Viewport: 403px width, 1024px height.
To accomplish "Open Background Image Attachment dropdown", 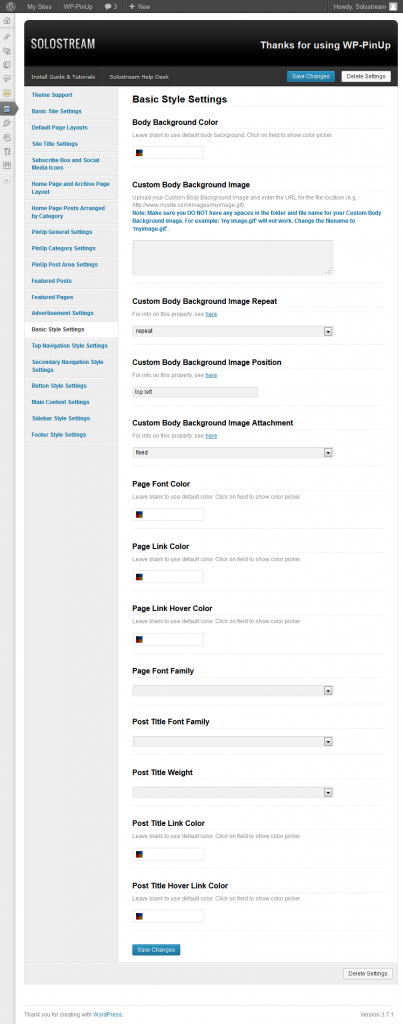I will 233,453.
